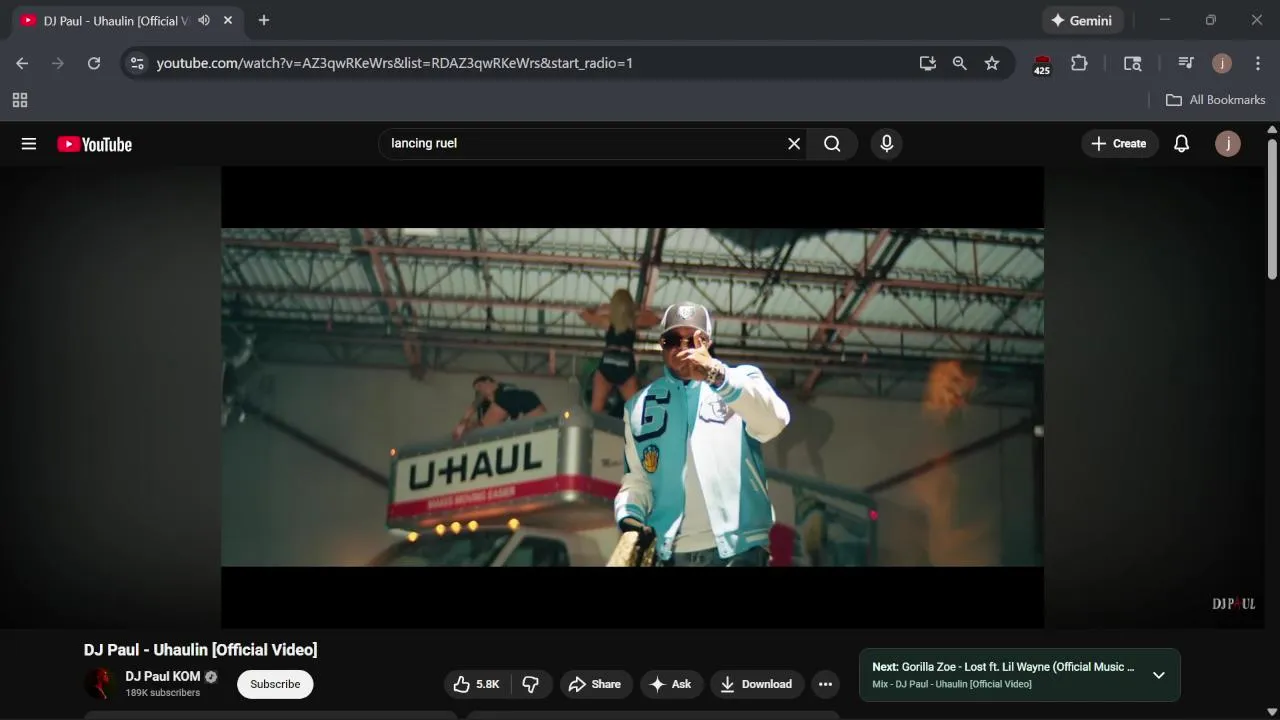Start voice search with the microphone
The height and width of the screenshot is (720, 1280).
click(886, 144)
